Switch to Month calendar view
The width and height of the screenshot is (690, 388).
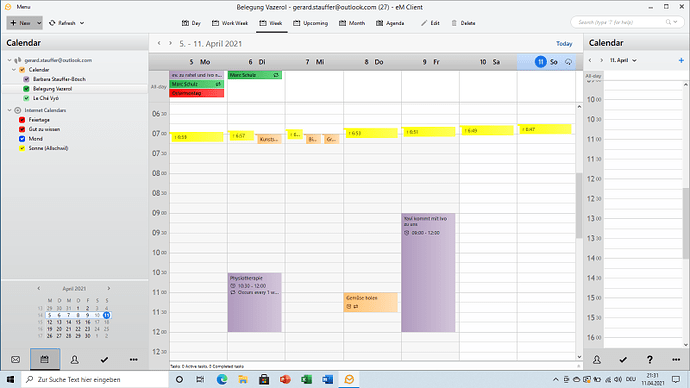(352, 23)
